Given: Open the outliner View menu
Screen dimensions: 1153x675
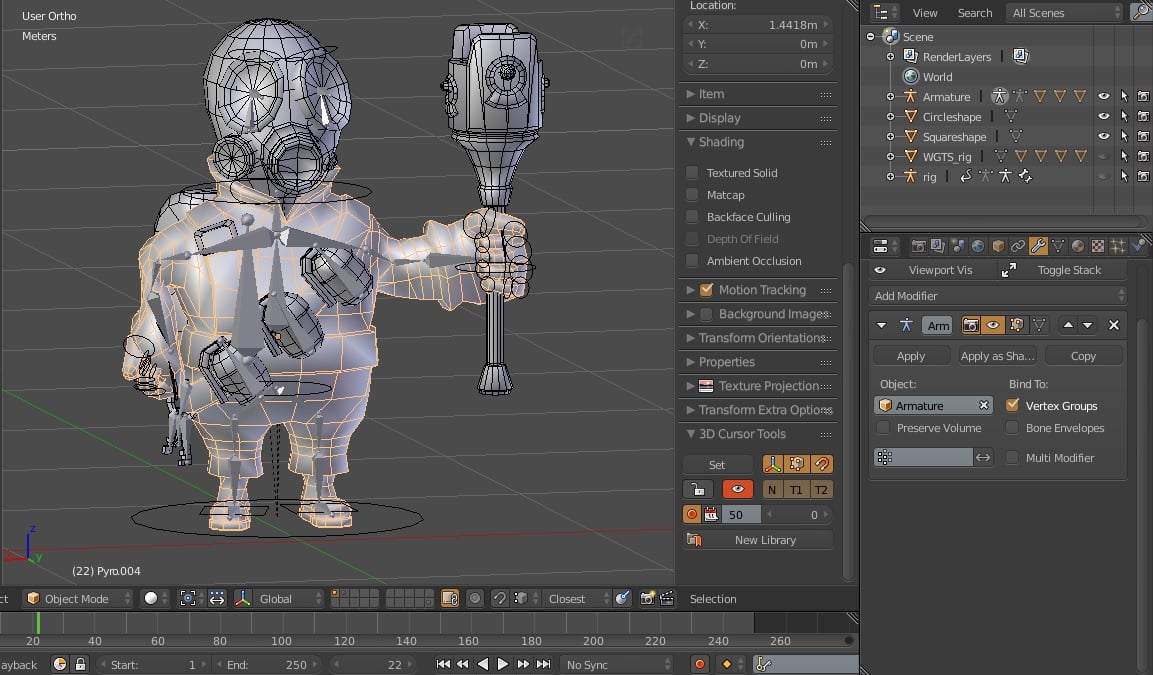Looking at the screenshot, I should click(925, 12).
